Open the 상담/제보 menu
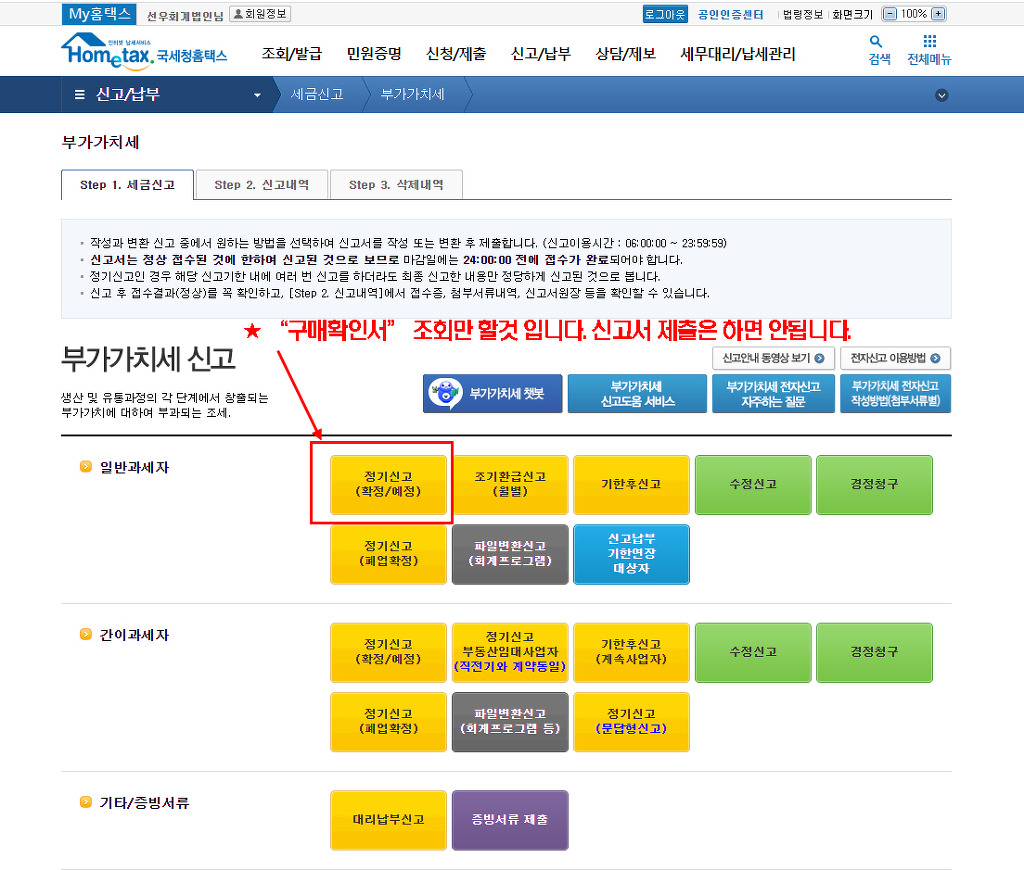The image size is (1024, 870). pos(626,54)
